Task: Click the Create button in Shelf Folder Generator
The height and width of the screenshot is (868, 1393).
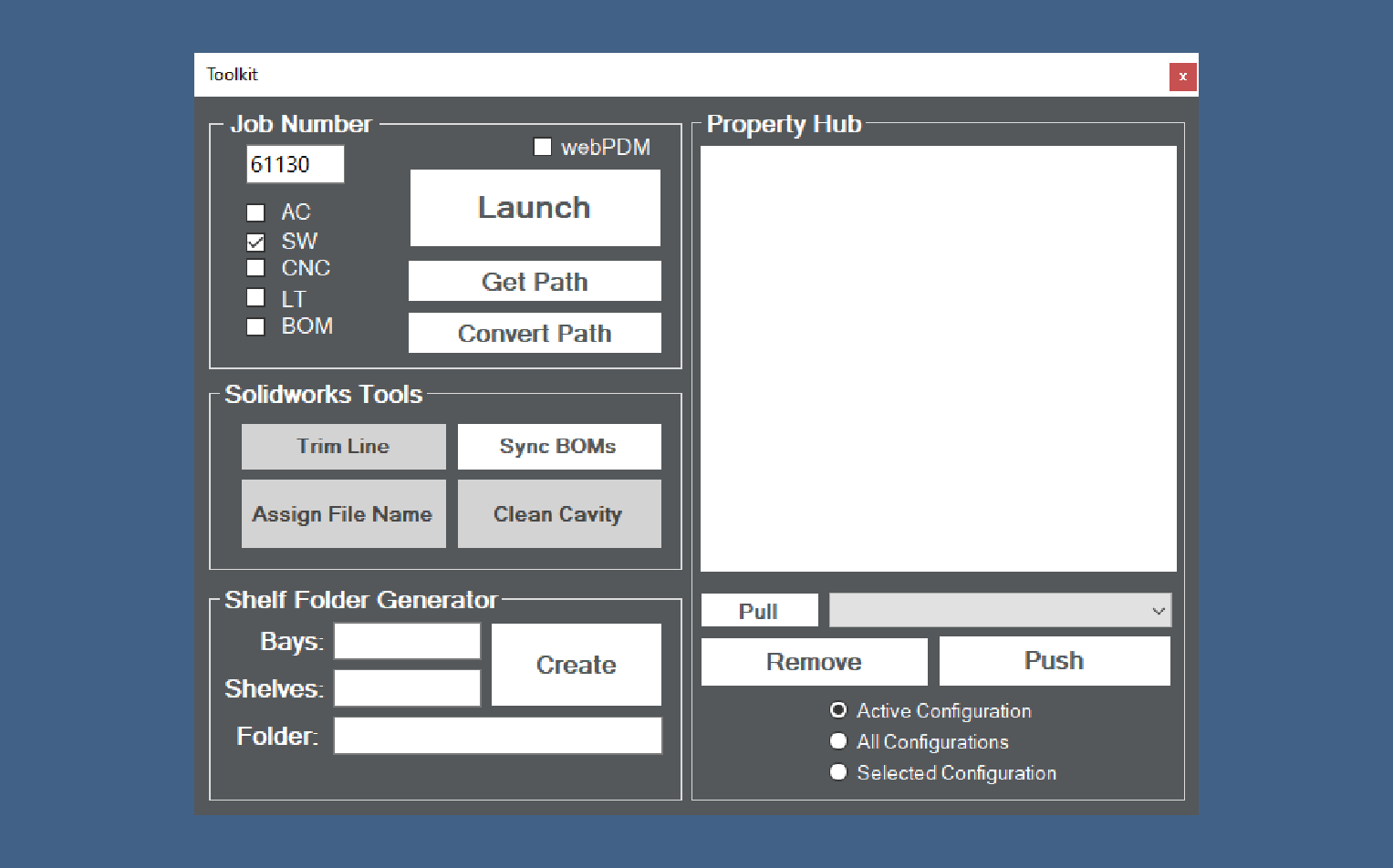Action: coord(576,665)
